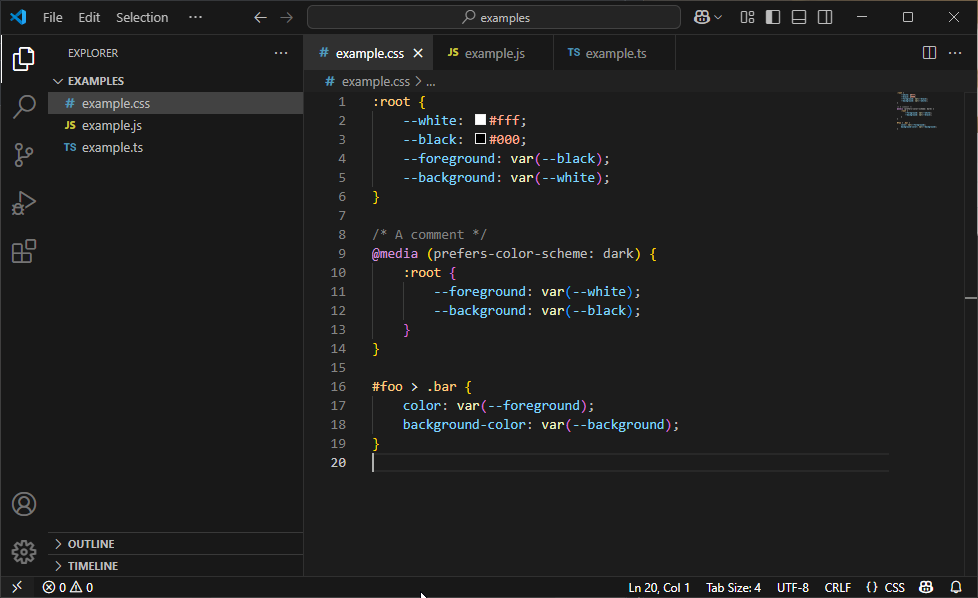This screenshot has width=978, height=598.
Task: Toggle the bottom Panel layout button
Action: click(799, 17)
